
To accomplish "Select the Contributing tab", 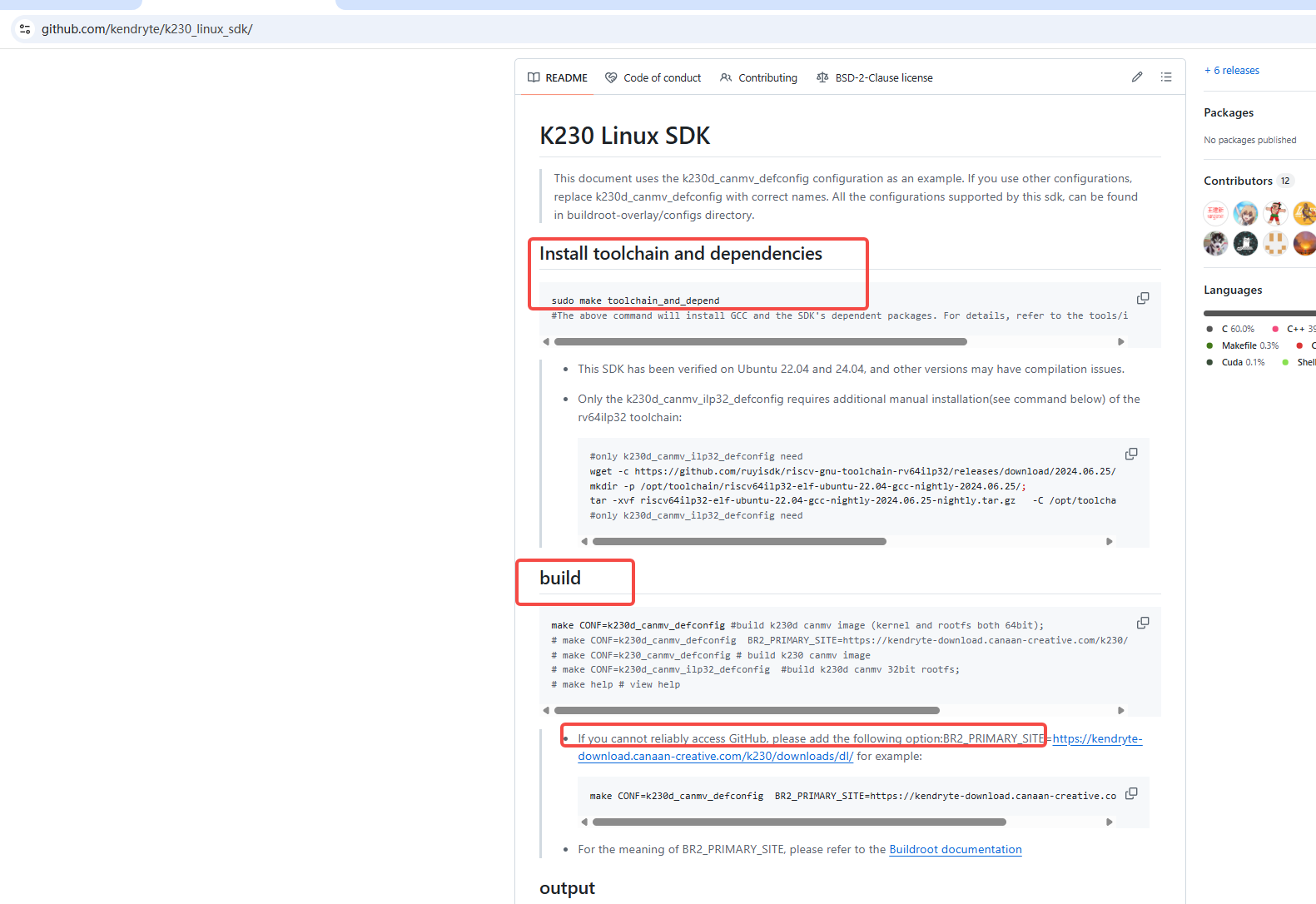I will pyautogui.click(x=758, y=77).
